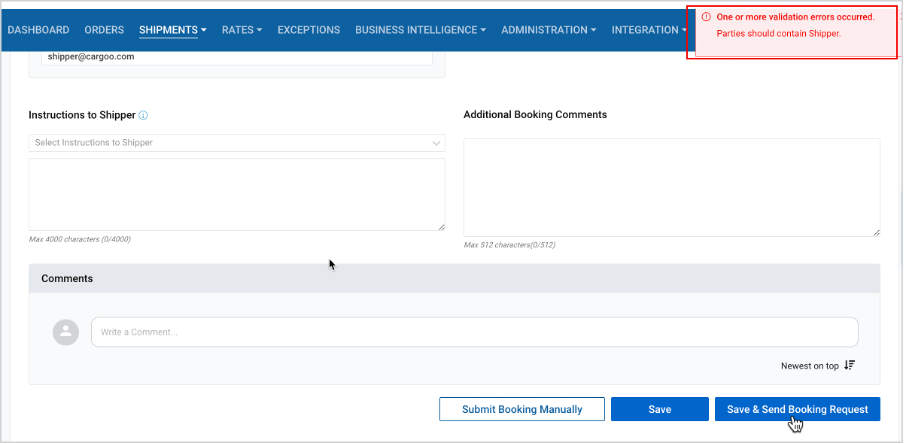The image size is (904, 444).
Task: Expand the Integration menu
Action: [x=649, y=30]
